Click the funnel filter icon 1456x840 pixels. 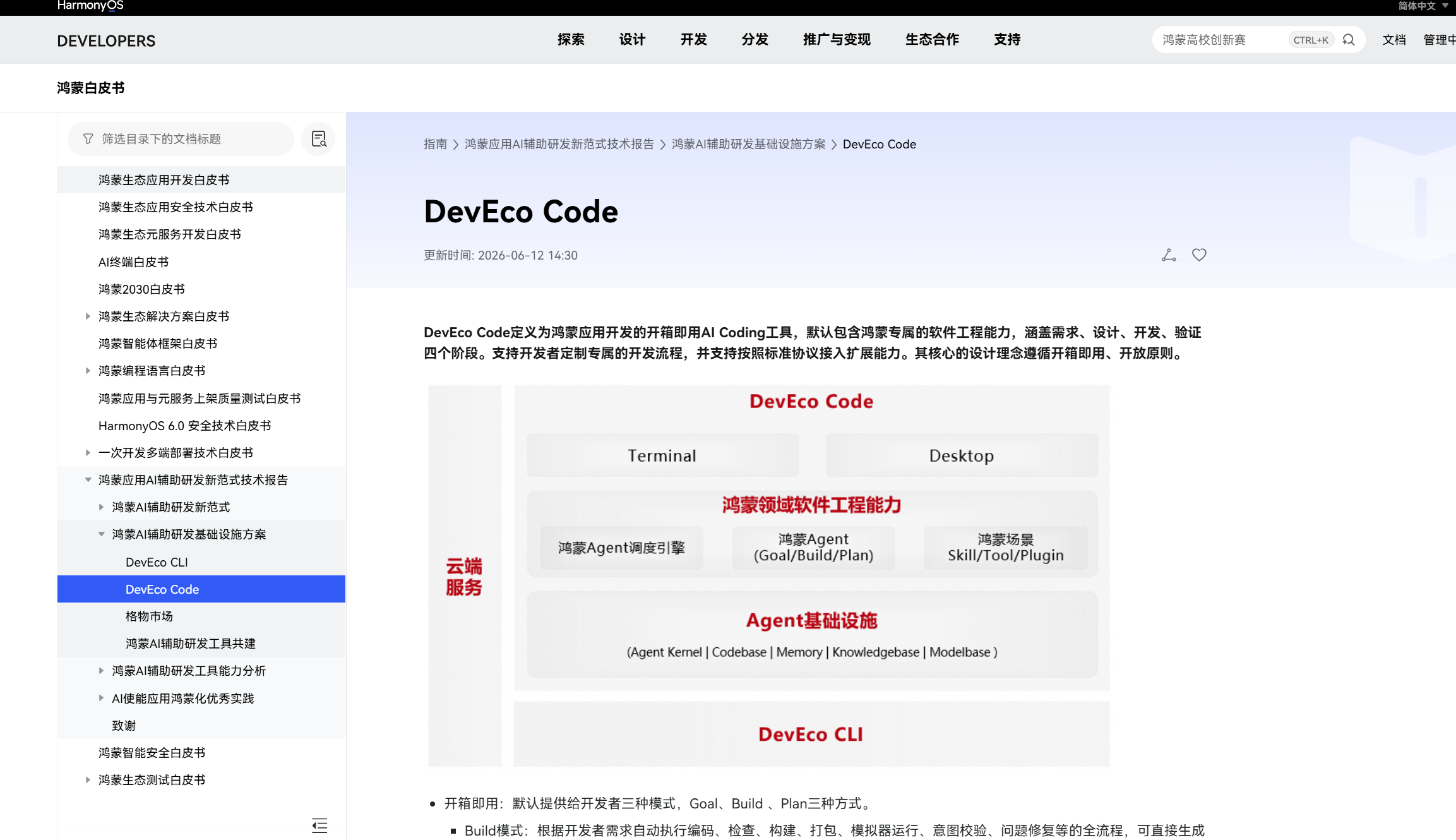(88, 139)
